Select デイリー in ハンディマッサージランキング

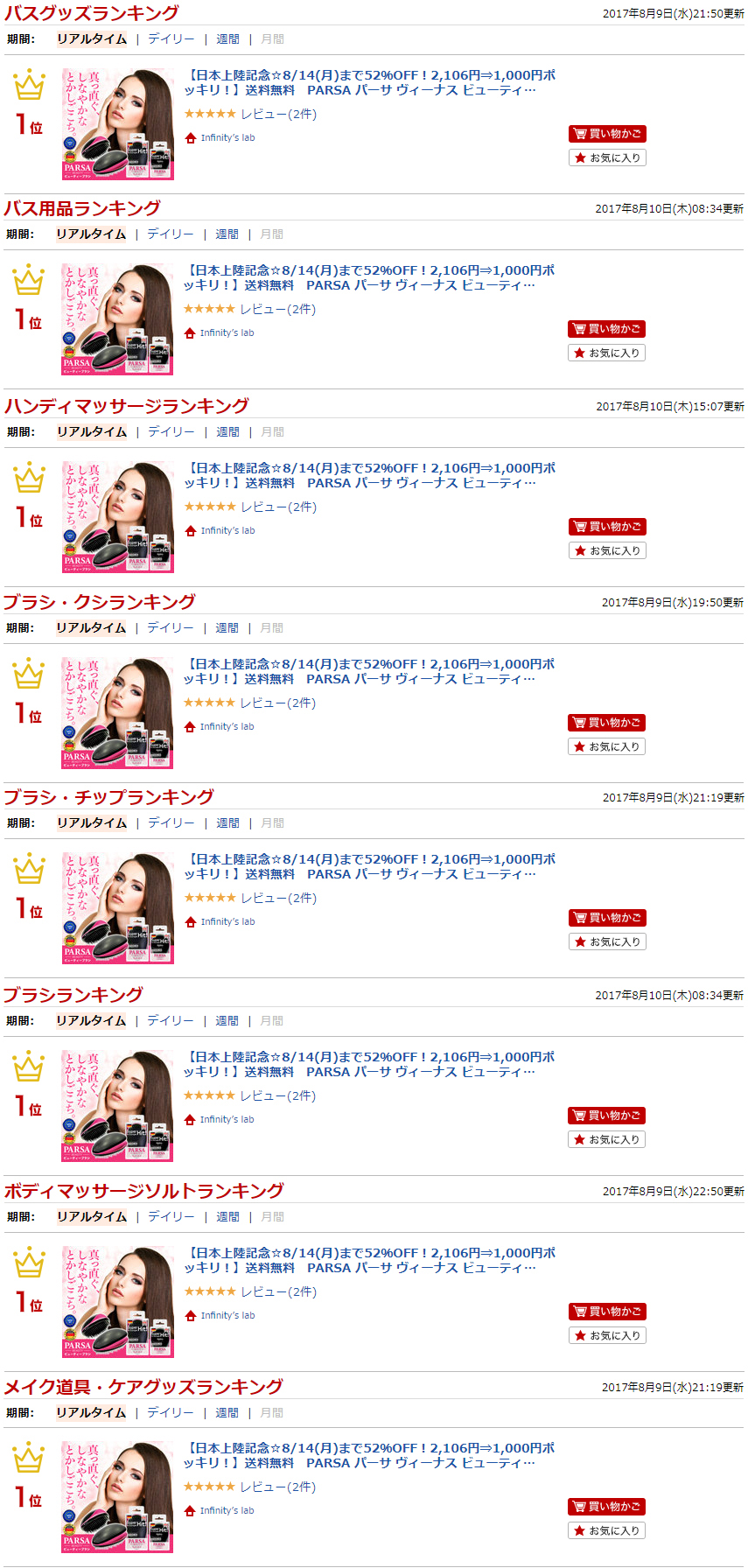pos(171,431)
